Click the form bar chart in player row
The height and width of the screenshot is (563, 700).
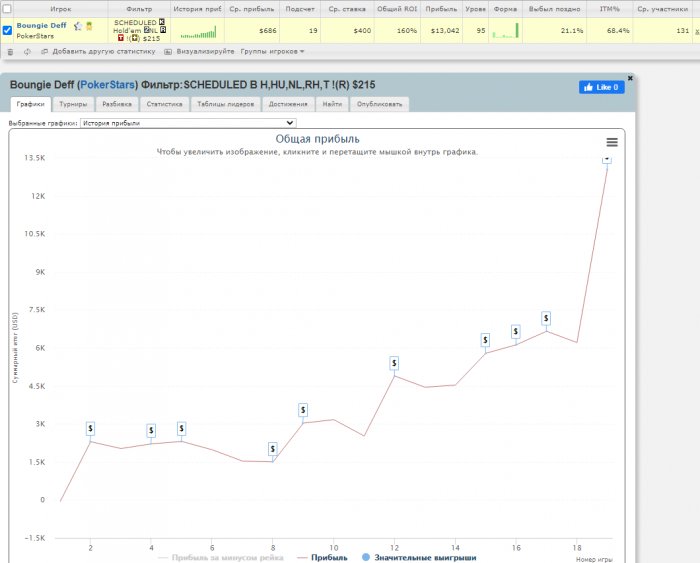506,32
